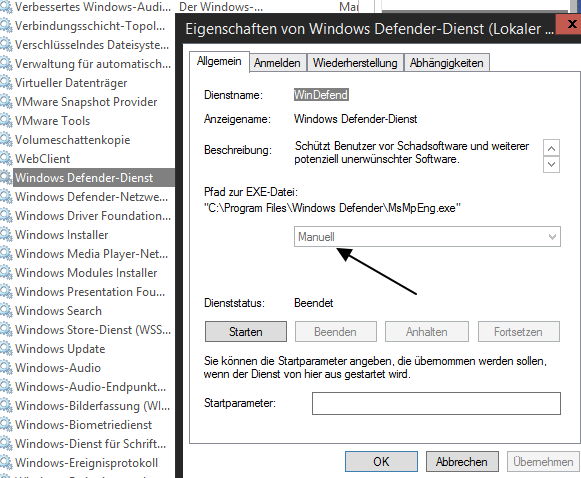Click the gear icon next to Windows Update
Image resolution: width=581 pixels, height=478 pixels.
[6, 349]
